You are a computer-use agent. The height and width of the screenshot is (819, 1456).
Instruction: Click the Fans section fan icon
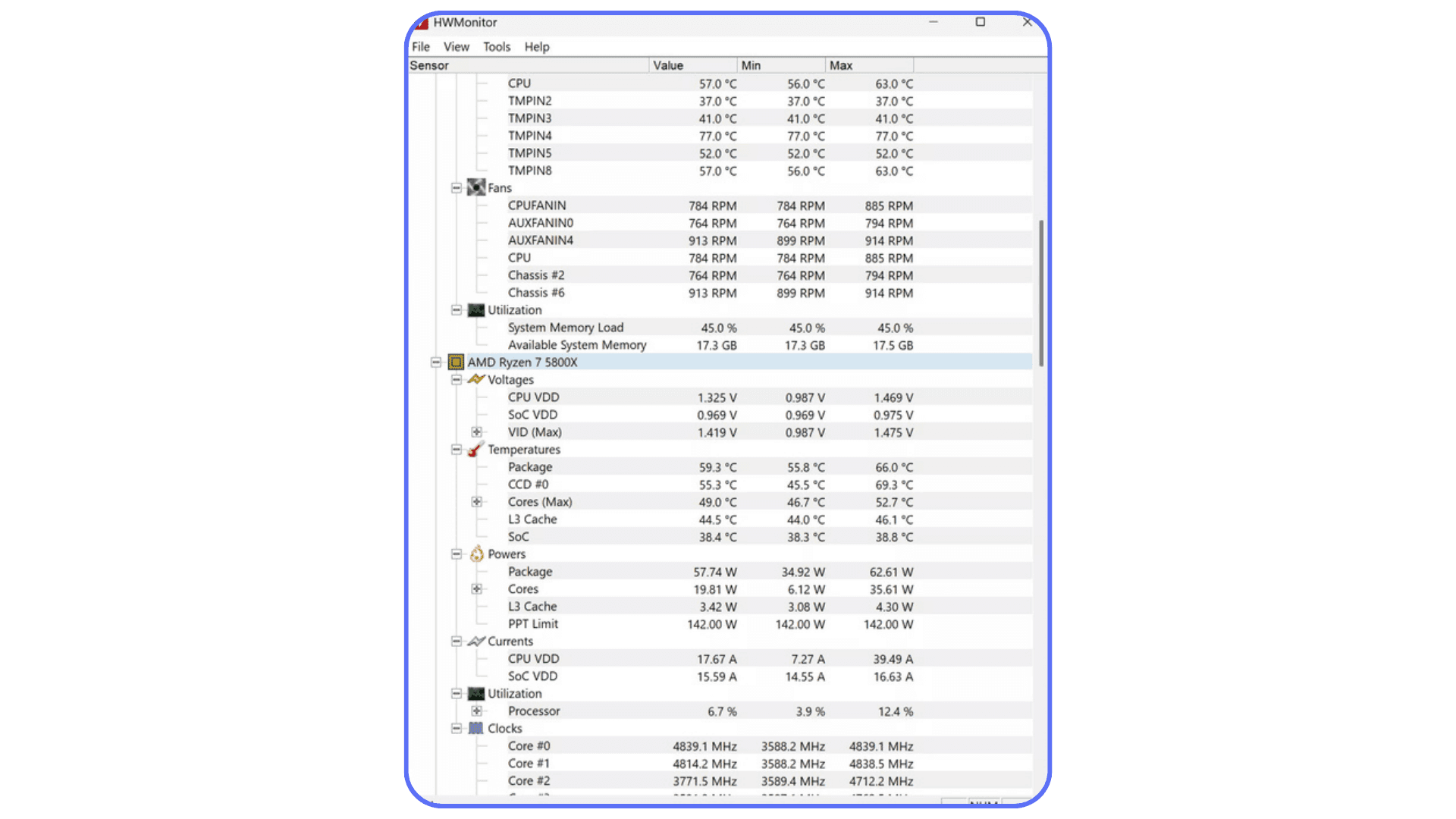coord(476,187)
